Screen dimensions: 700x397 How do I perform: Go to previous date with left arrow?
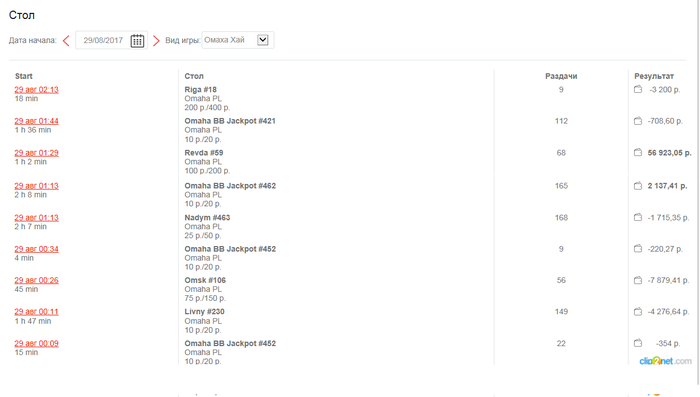coord(66,41)
